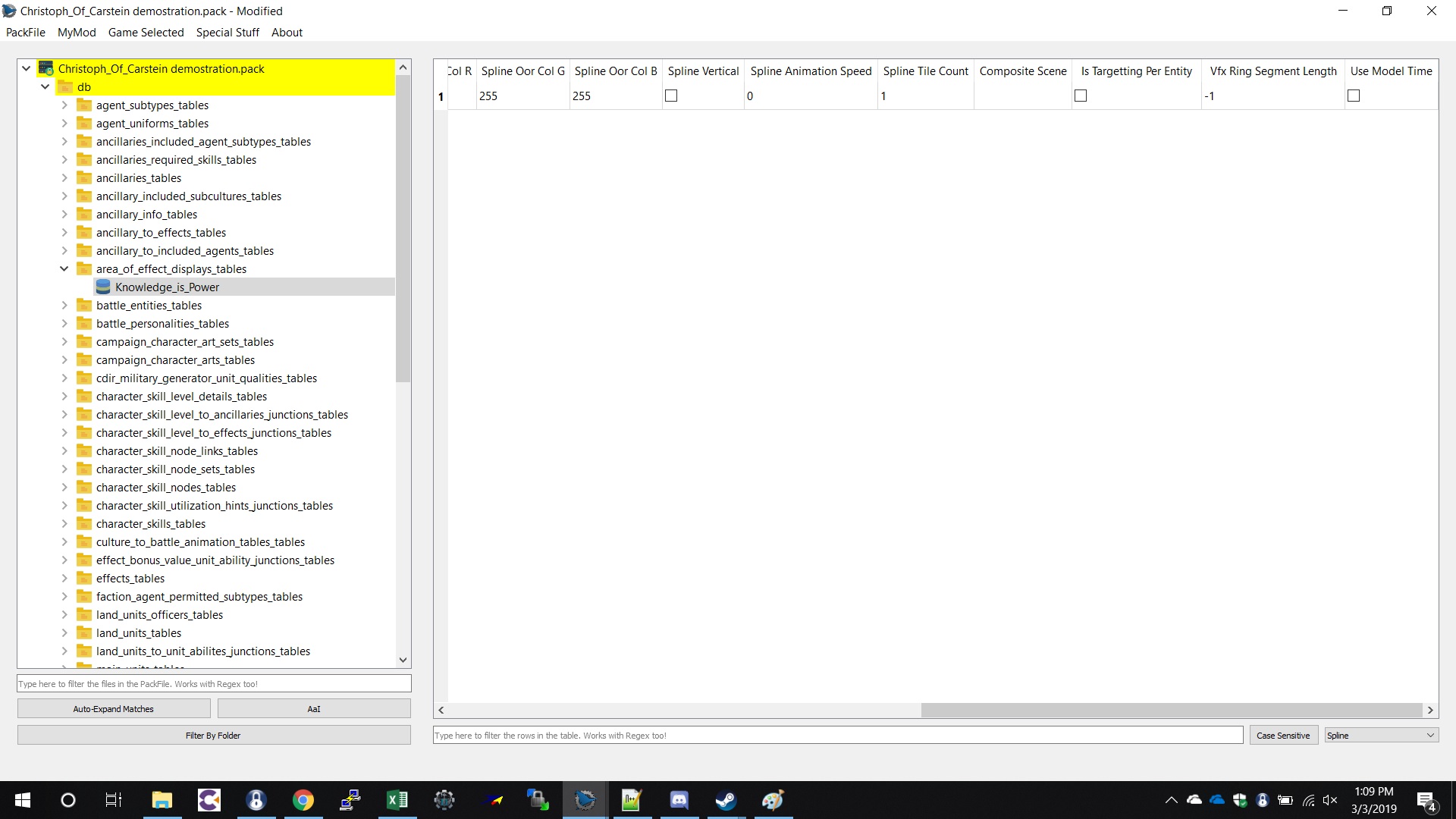Click the table's horizontal scrollbar thumb
The width and height of the screenshot is (1456, 819).
(1171, 710)
